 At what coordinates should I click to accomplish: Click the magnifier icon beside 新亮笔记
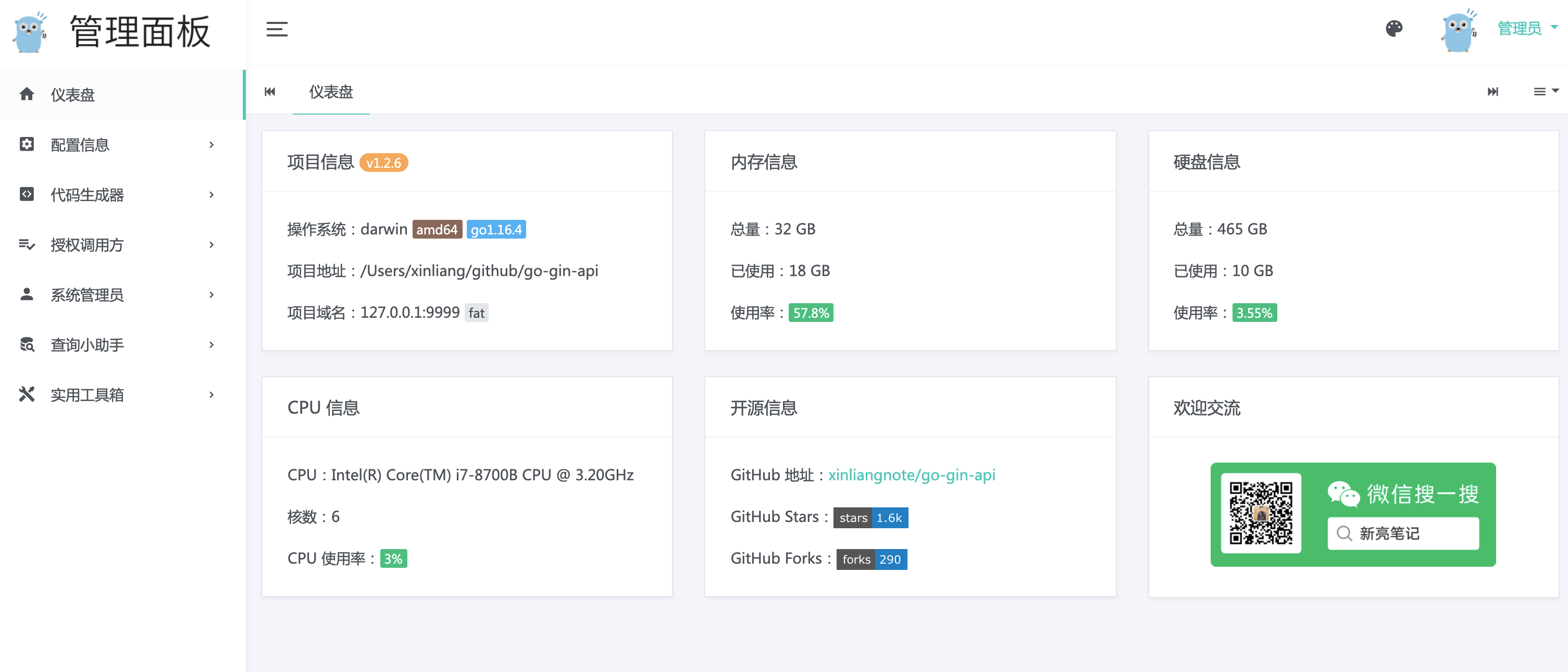(1344, 534)
